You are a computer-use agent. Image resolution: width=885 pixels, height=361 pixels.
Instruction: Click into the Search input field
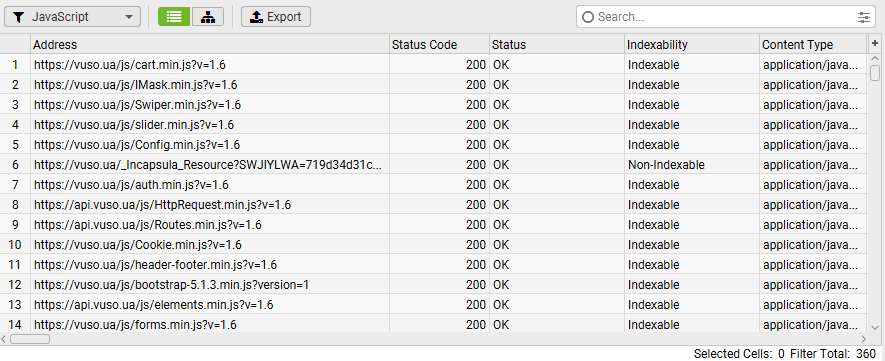pyautogui.click(x=725, y=17)
